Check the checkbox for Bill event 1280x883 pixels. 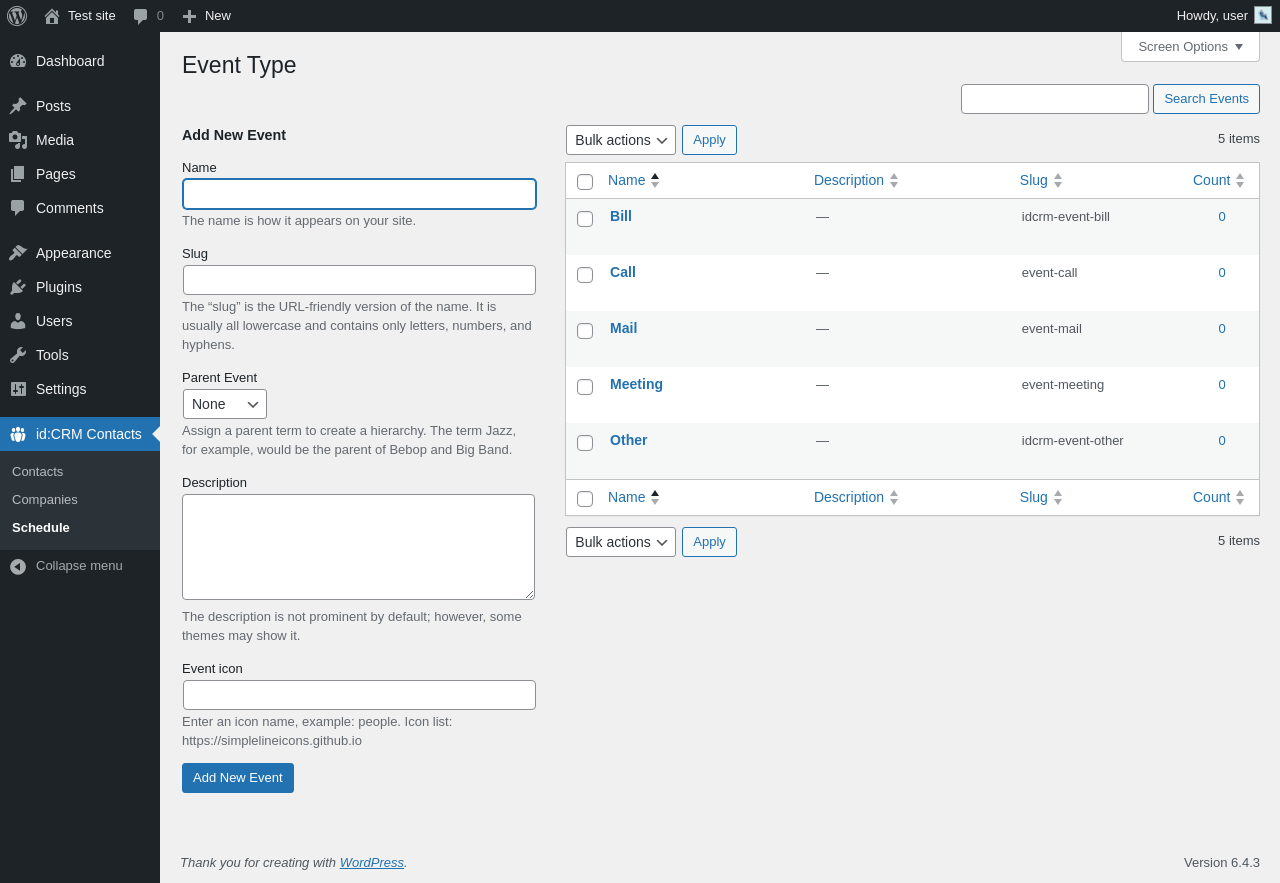point(585,219)
